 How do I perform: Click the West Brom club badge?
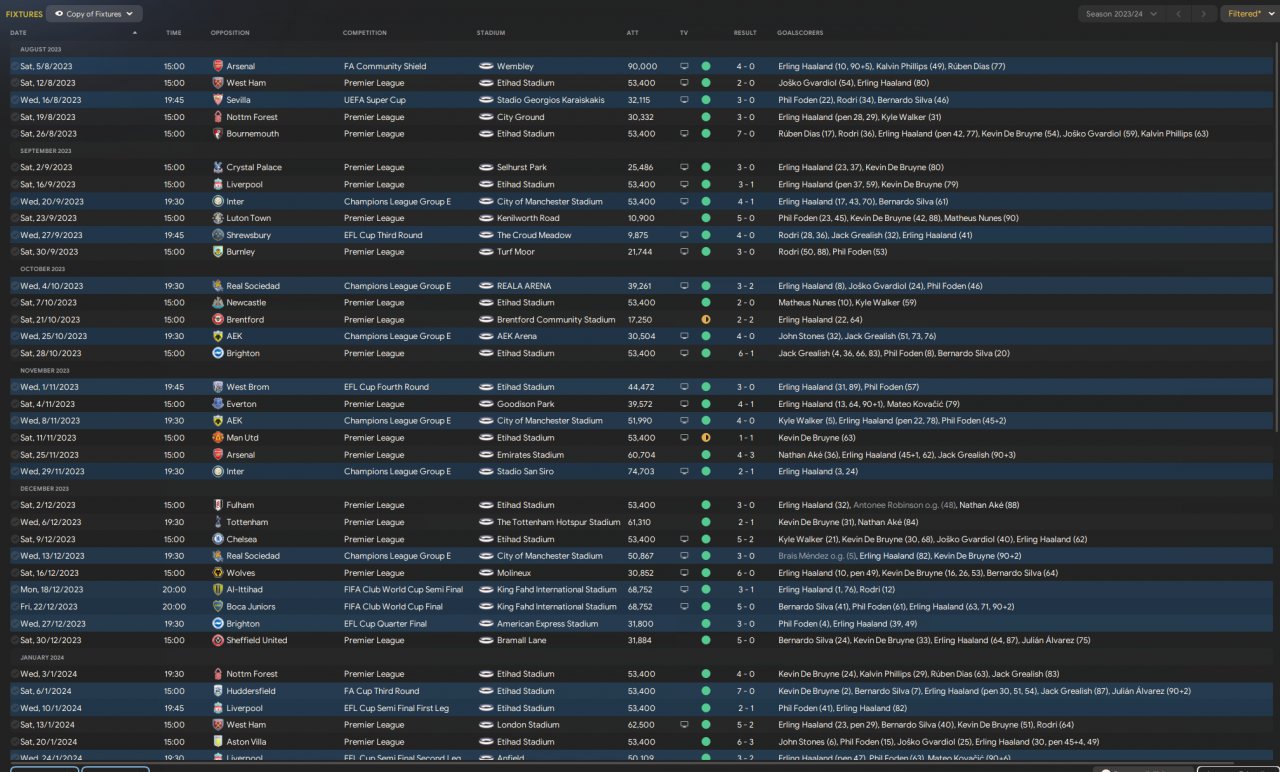pyautogui.click(x=218, y=387)
